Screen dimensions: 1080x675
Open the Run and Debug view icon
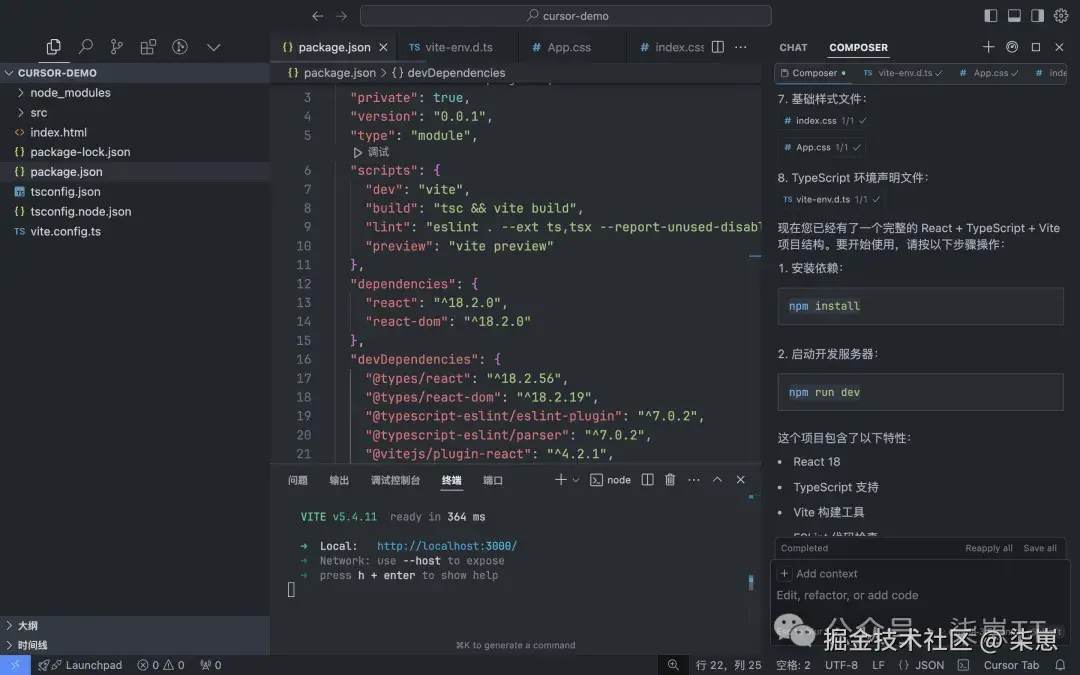coord(180,47)
